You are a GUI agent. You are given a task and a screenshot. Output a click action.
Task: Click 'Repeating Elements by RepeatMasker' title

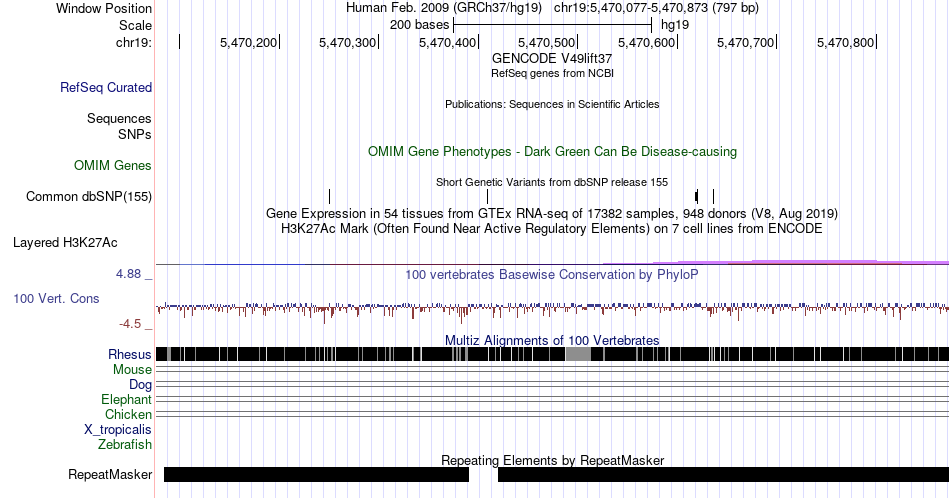pyautogui.click(x=552, y=460)
